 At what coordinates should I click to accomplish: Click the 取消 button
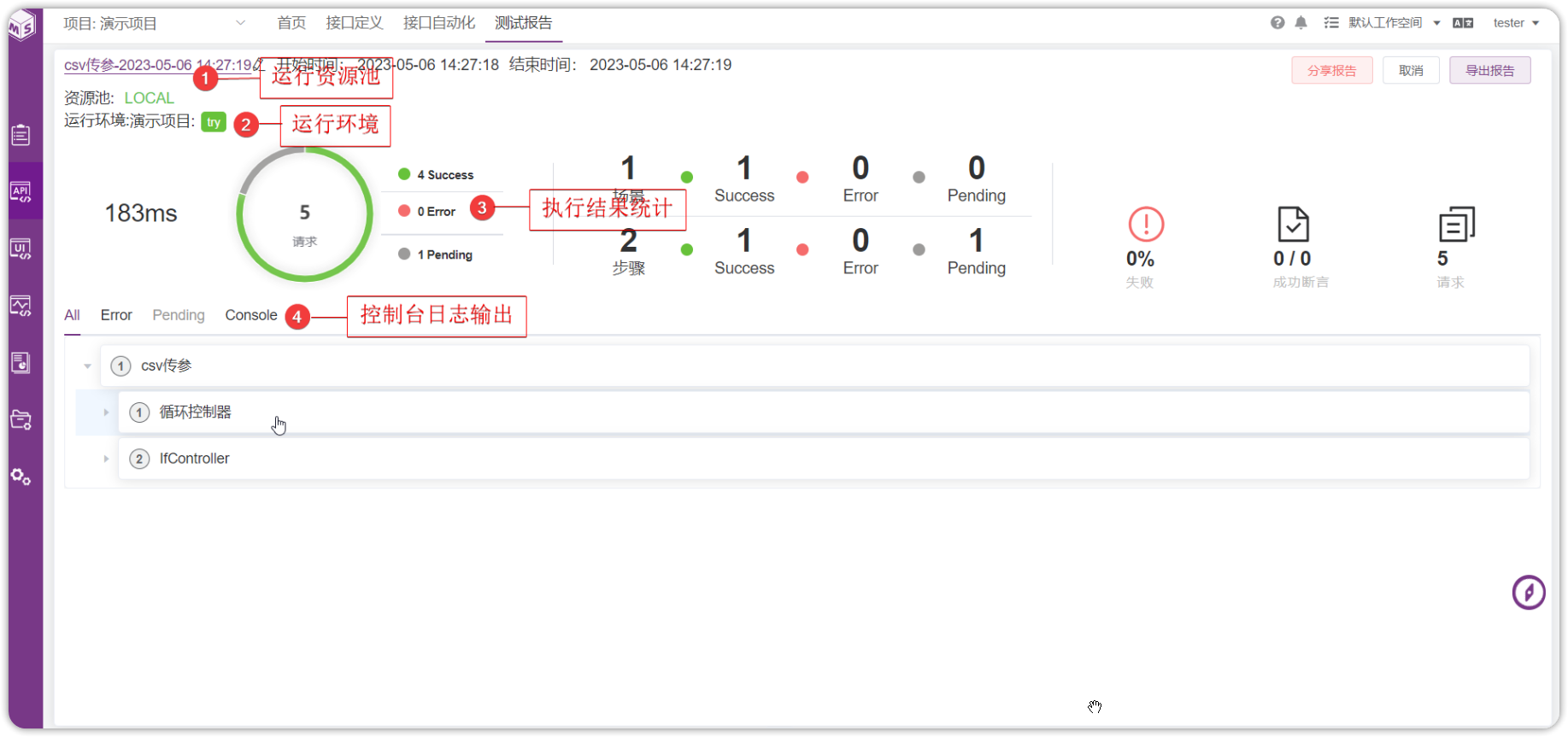tap(1411, 70)
